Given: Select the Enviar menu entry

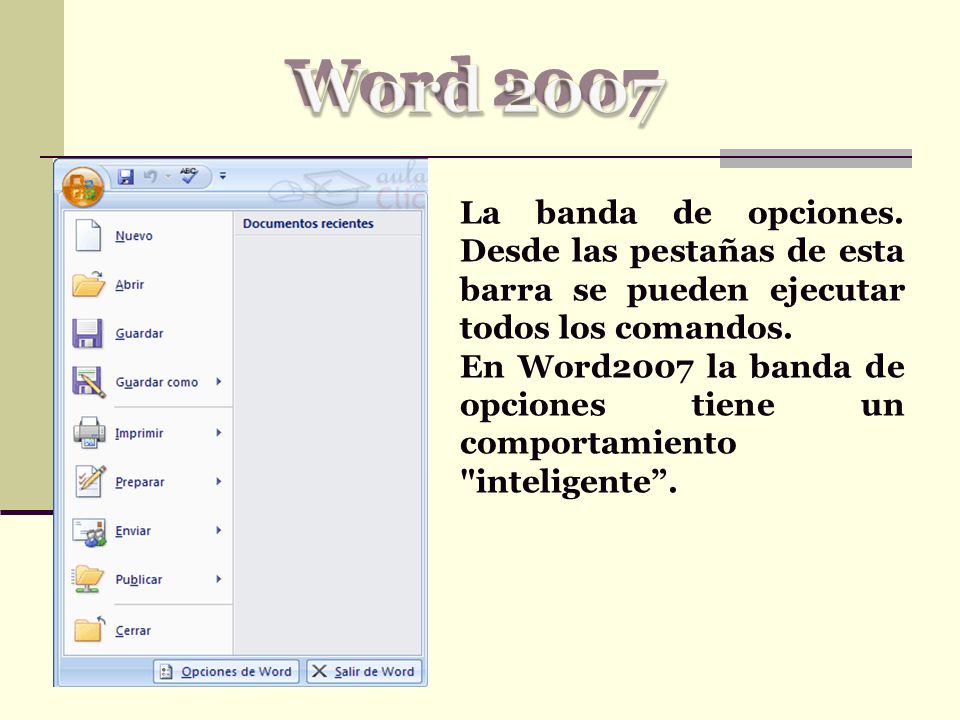Looking at the screenshot, I should tap(148, 531).
